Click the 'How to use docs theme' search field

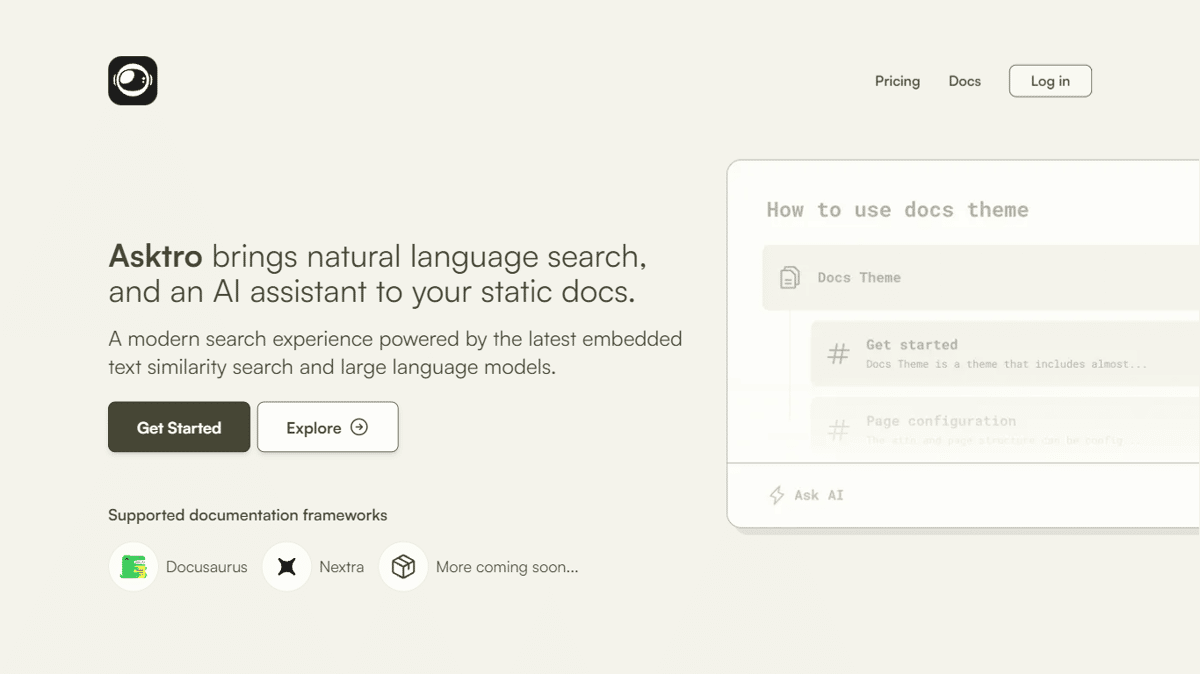(x=898, y=209)
